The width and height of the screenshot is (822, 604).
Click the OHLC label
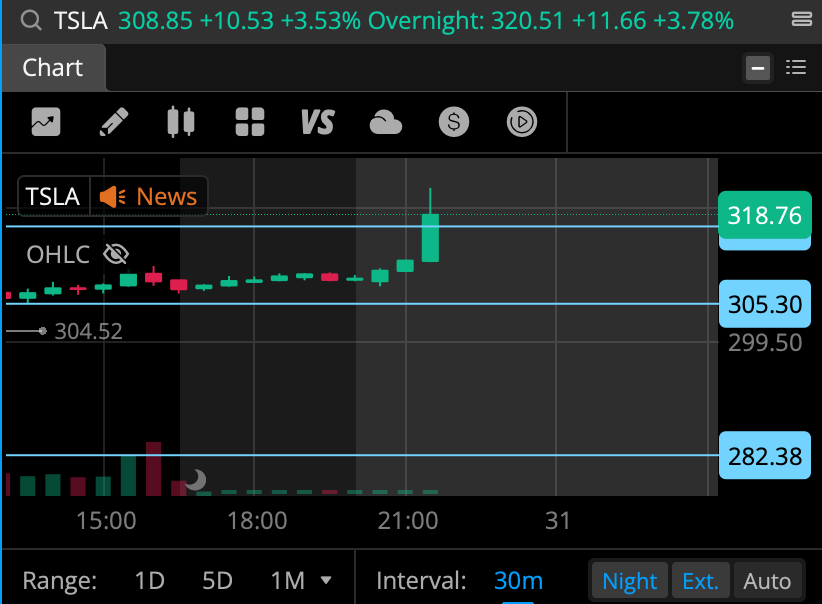click(x=58, y=255)
